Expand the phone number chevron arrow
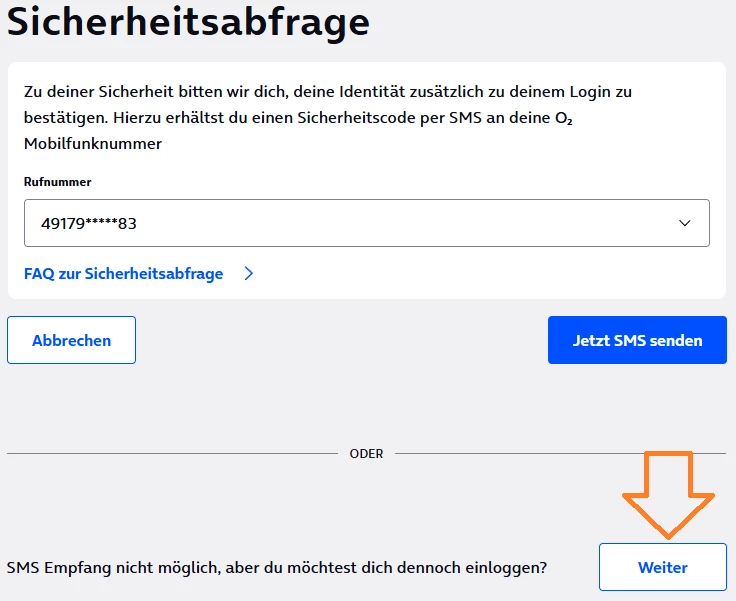736x601 pixels. click(x=685, y=223)
